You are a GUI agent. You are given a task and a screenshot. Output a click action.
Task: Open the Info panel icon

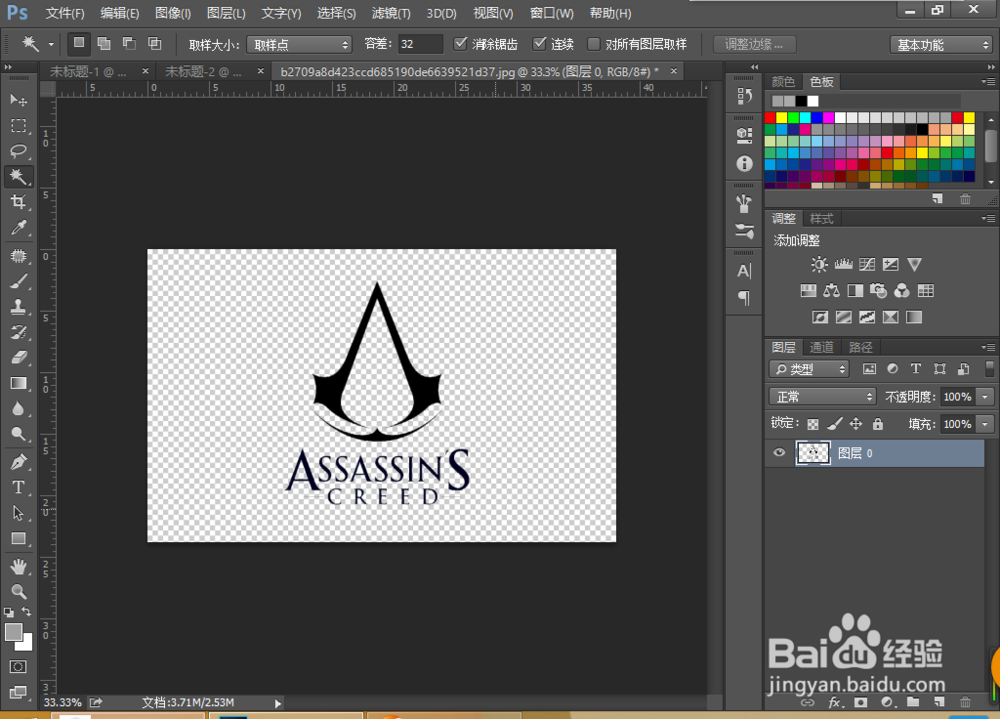tap(744, 164)
